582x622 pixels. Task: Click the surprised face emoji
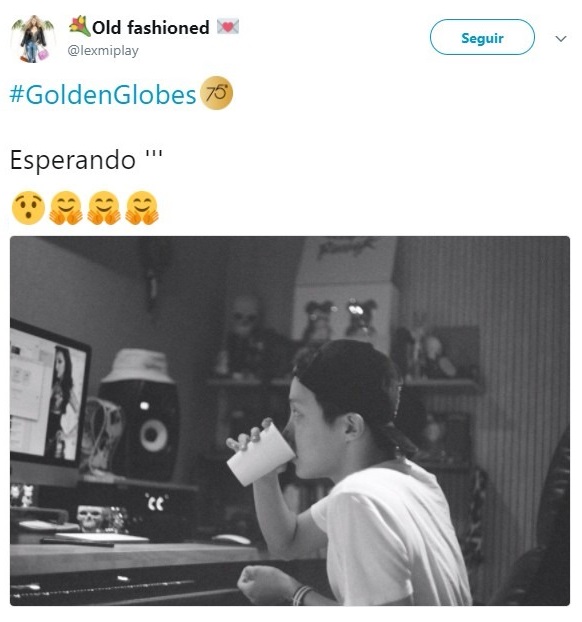28,208
